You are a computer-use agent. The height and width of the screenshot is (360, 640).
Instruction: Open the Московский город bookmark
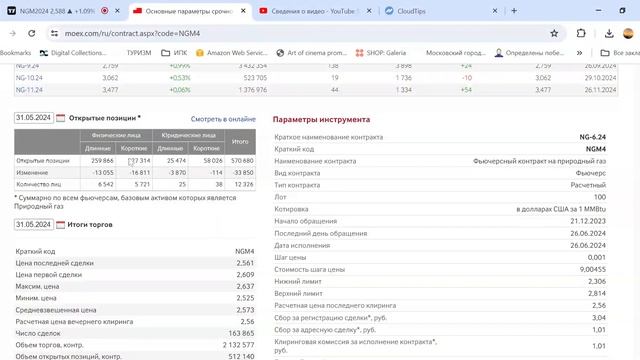[456, 53]
